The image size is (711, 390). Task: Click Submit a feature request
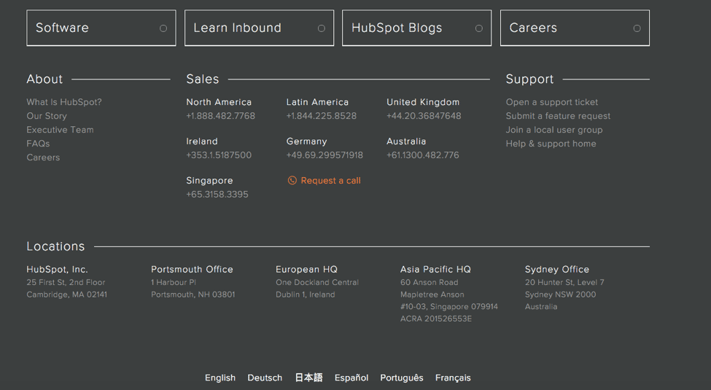[x=558, y=116]
